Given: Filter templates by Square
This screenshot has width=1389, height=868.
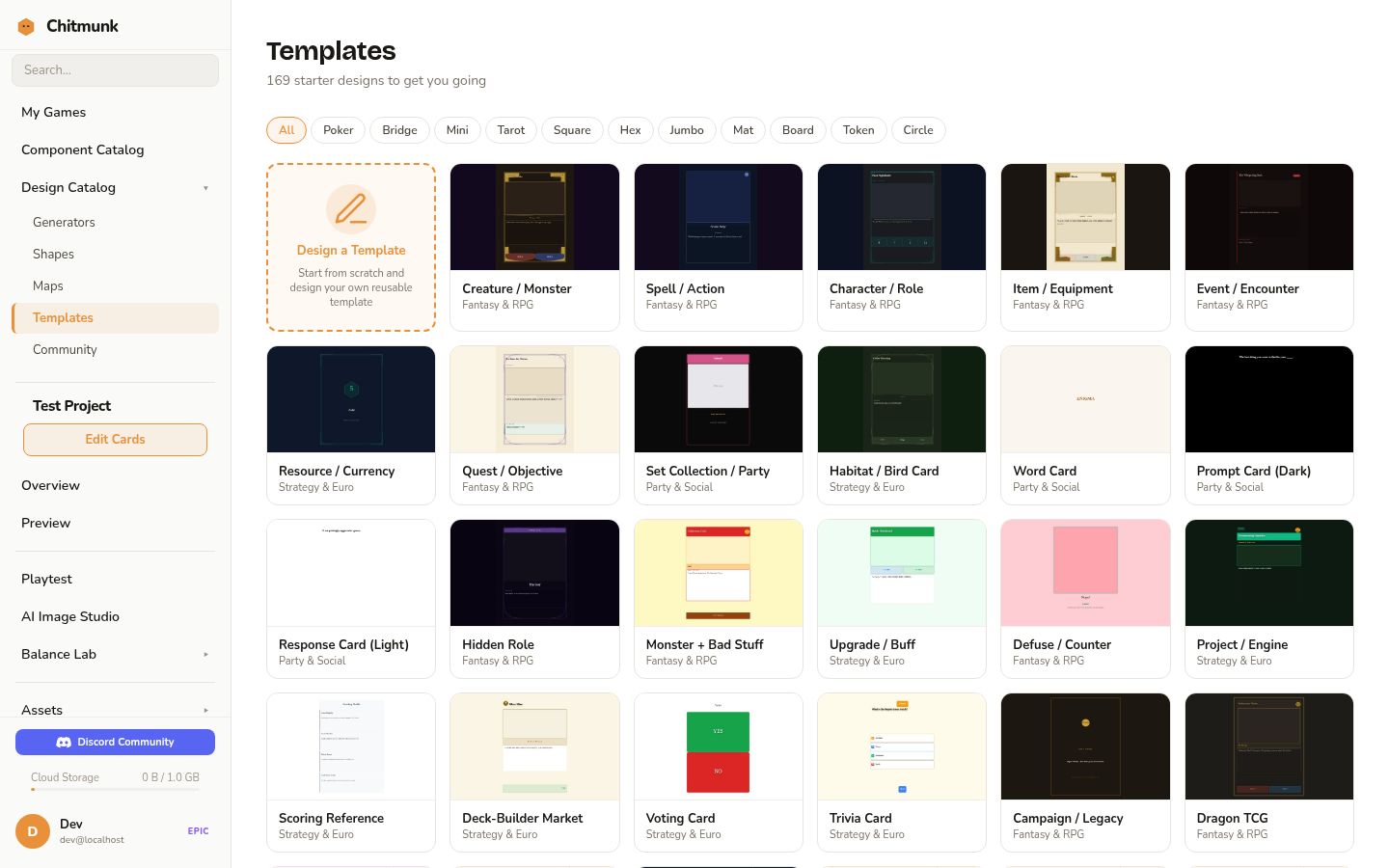Looking at the screenshot, I should (x=572, y=130).
